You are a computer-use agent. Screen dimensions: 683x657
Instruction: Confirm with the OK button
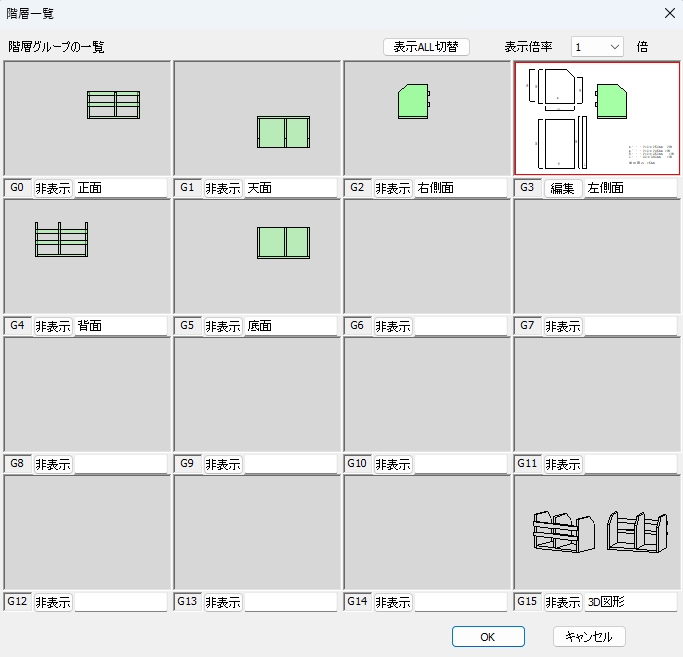(x=488, y=637)
